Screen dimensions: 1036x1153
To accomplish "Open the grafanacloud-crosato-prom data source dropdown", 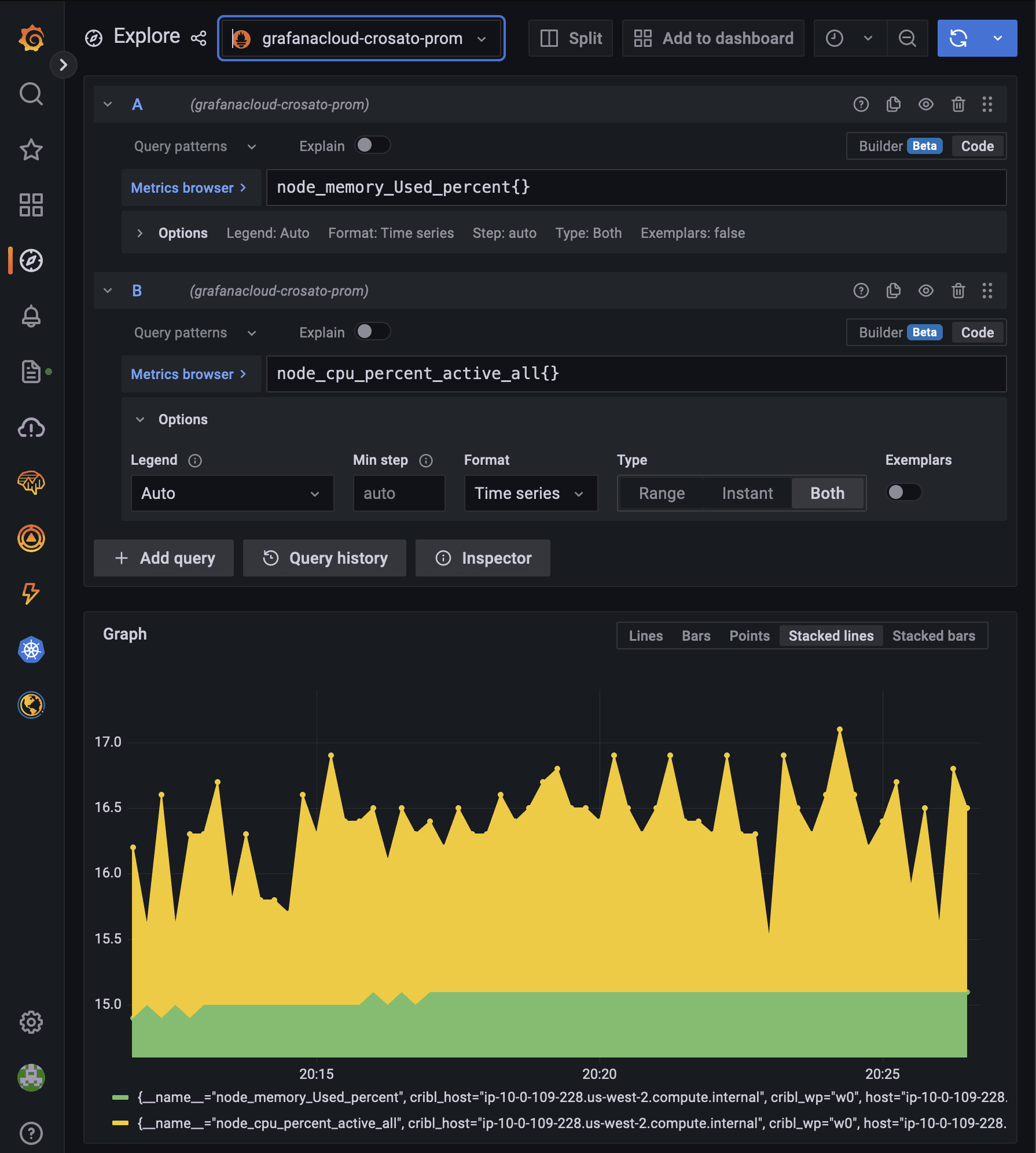I will click(x=361, y=38).
